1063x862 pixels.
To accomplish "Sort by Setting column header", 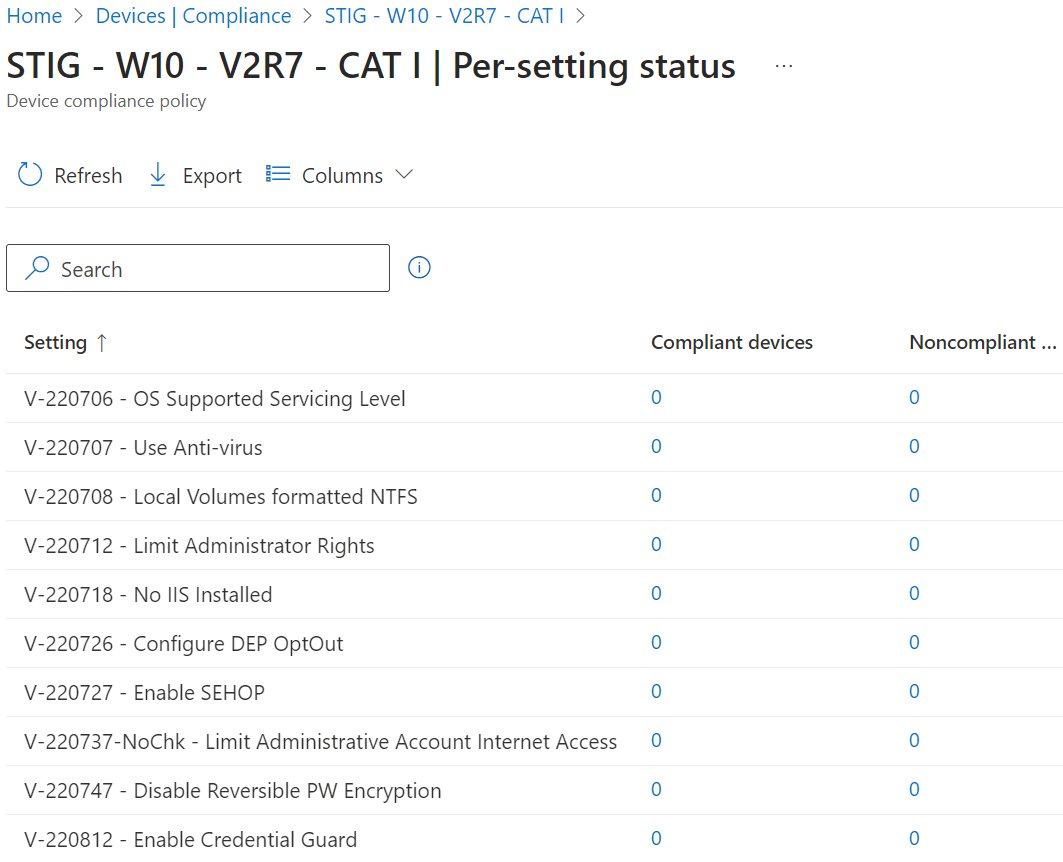I will [56, 343].
